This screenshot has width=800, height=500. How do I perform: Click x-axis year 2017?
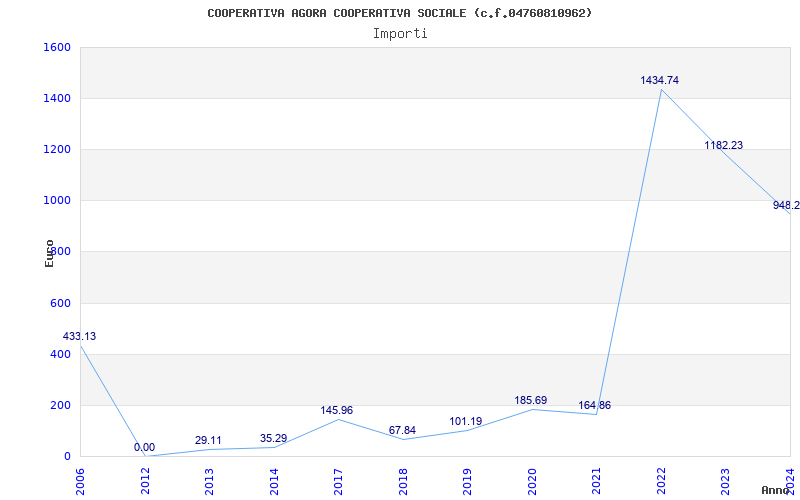339,482
